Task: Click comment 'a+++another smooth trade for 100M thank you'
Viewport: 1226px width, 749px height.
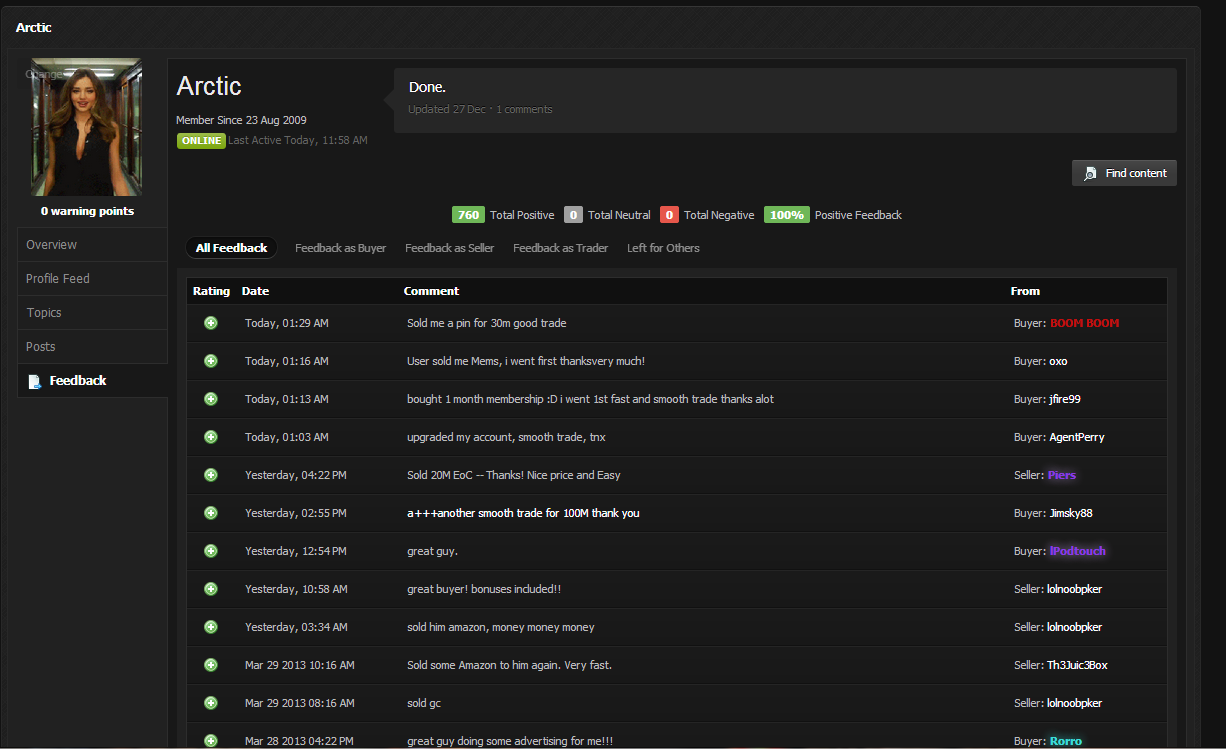Action: (523, 513)
